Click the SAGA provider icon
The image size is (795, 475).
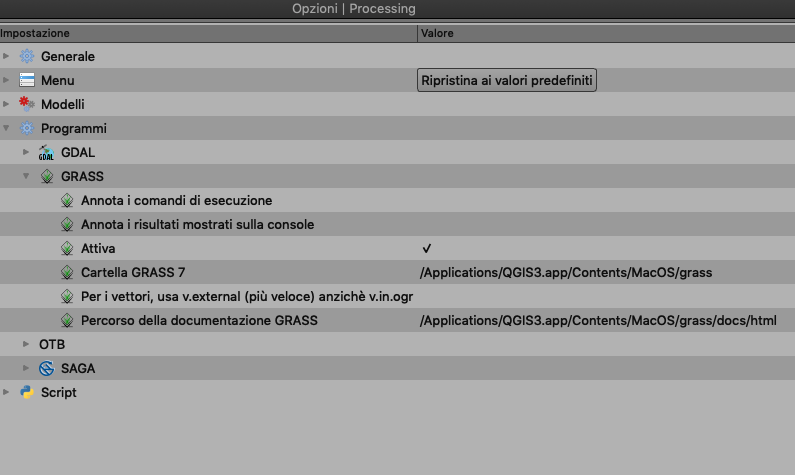[x=47, y=369]
